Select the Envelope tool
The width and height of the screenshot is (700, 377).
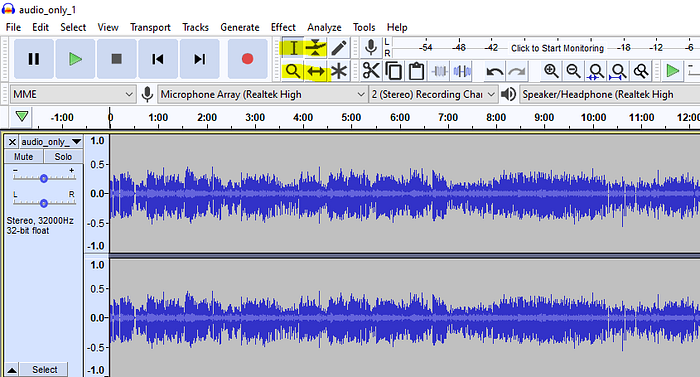click(316, 48)
